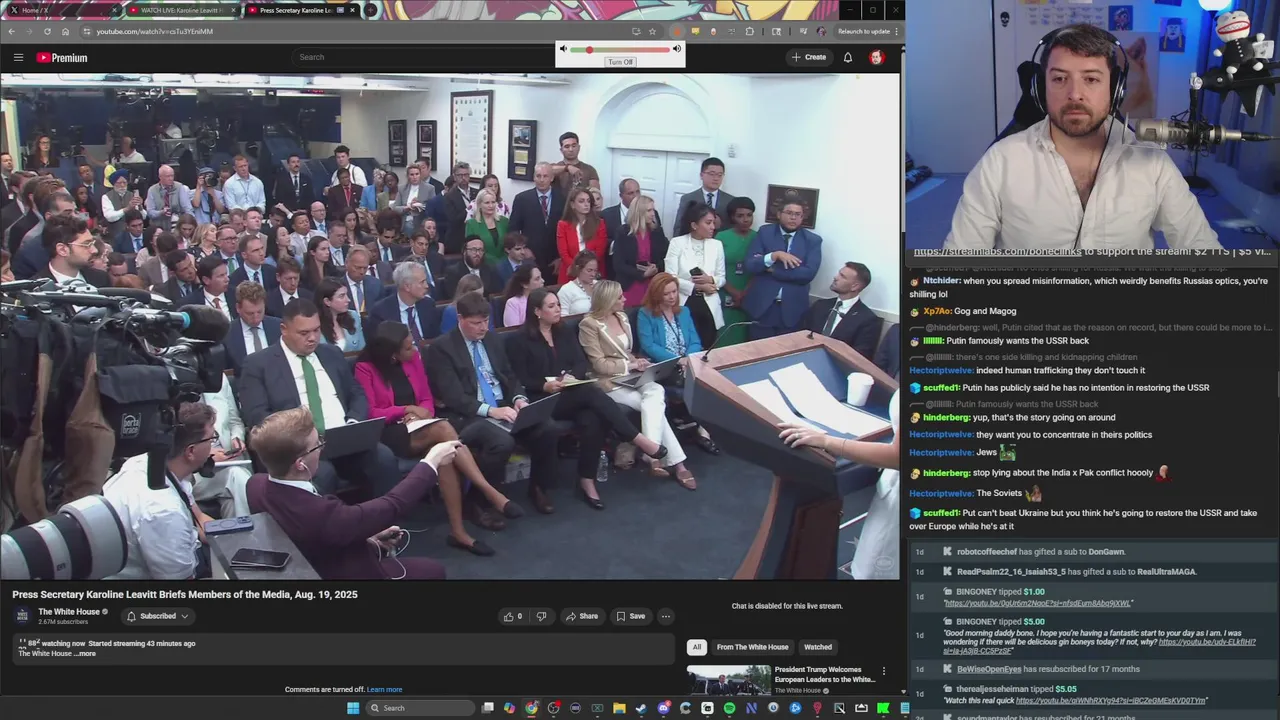Image resolution: width=1280 pixels, height=720 pixels.
Task: Select the Watched filter chip
Action: click(818, 647)
